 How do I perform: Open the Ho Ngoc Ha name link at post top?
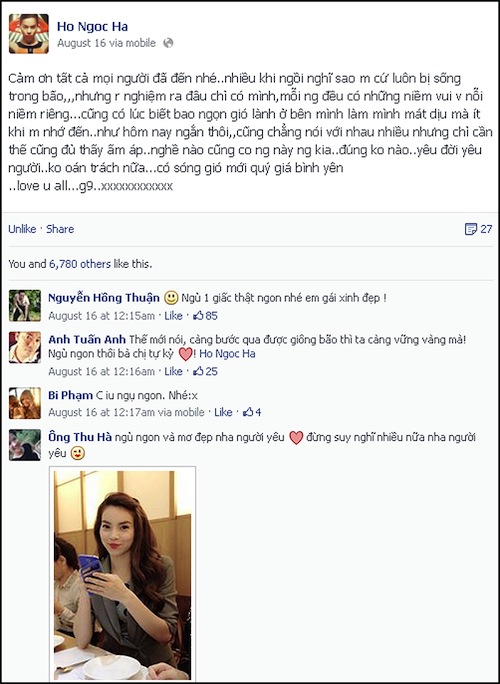point(92,27)
